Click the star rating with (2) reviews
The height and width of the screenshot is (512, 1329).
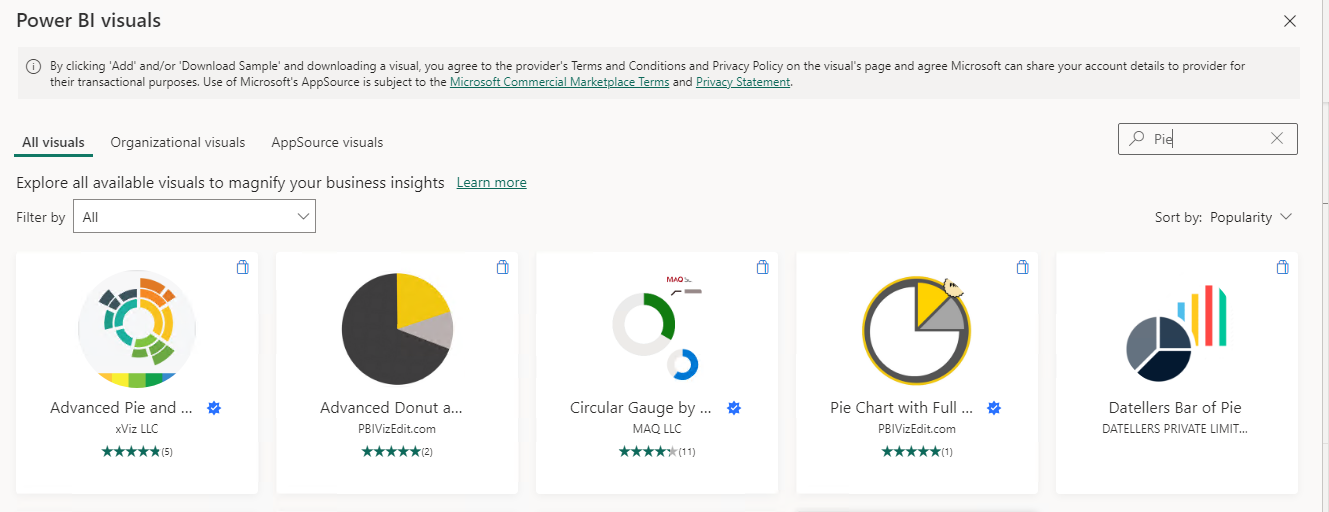tap(397, 452)
